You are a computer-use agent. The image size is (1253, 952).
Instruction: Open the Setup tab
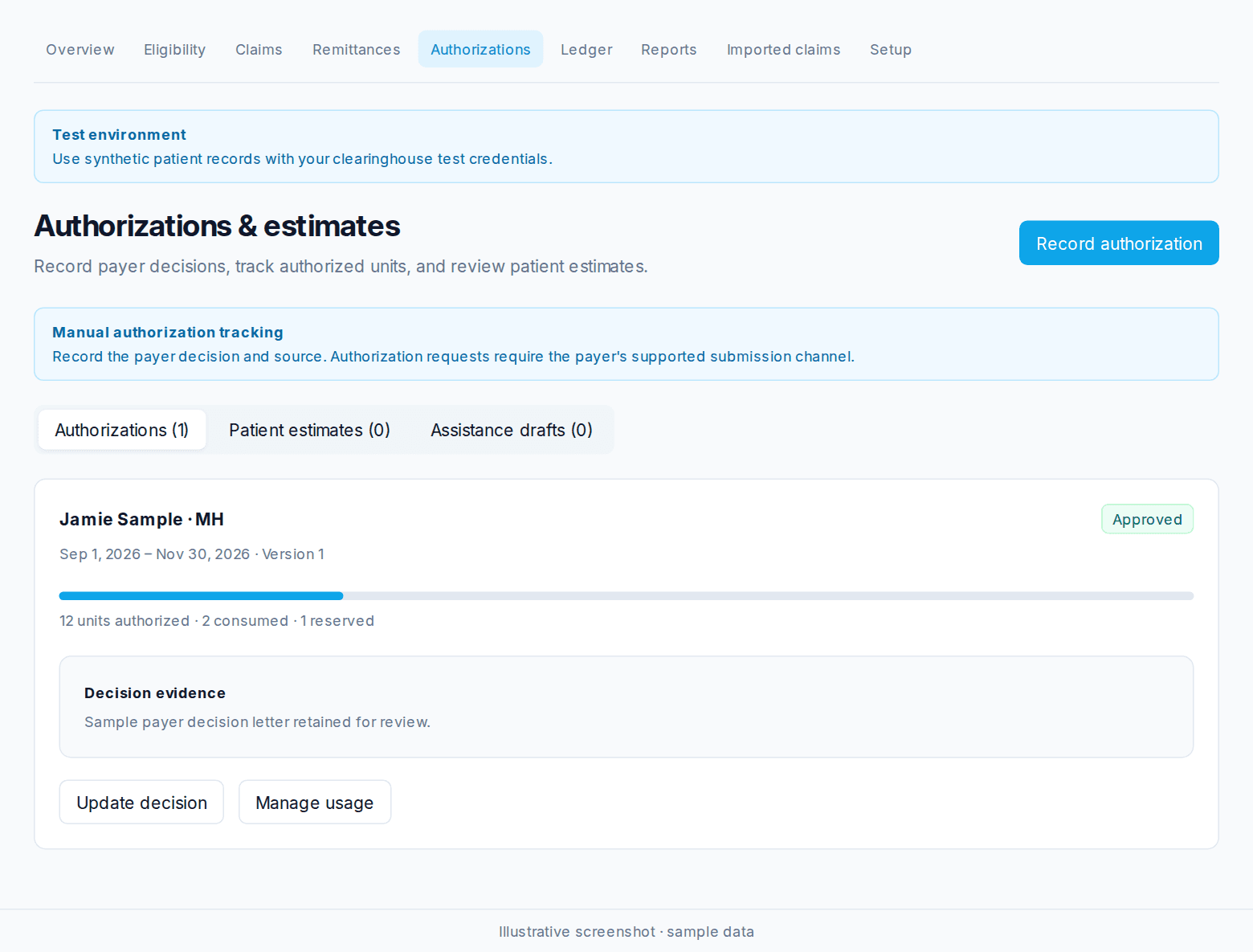click(x=891, y=50)
